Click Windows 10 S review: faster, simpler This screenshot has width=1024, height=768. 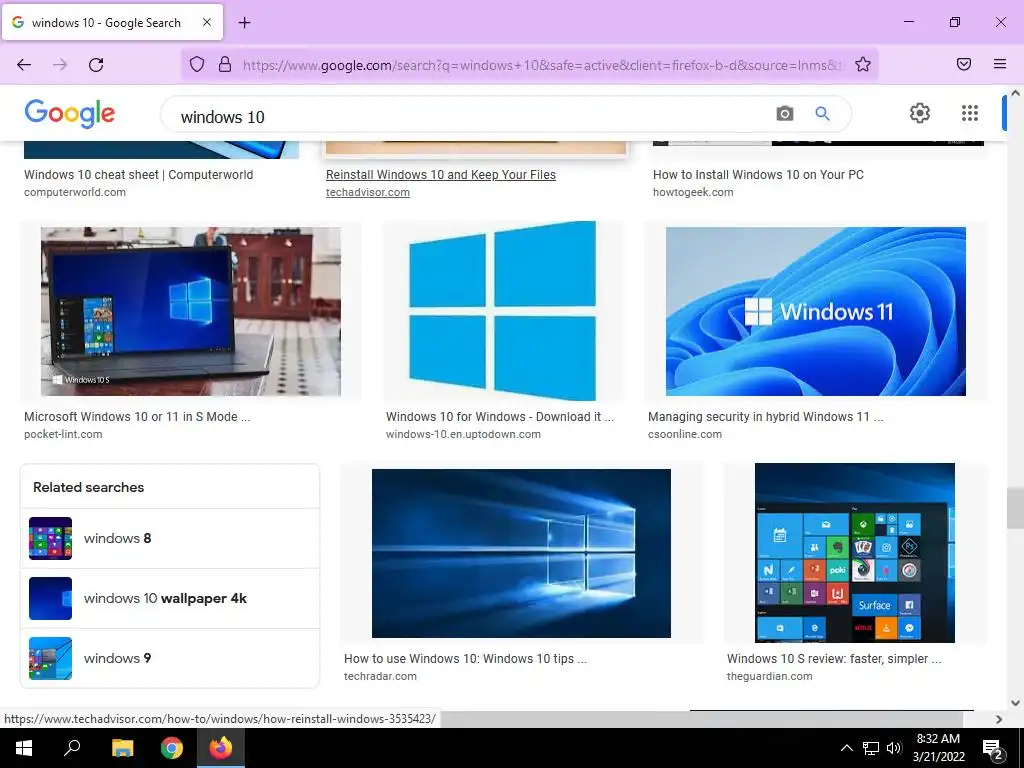pos(834,659)
